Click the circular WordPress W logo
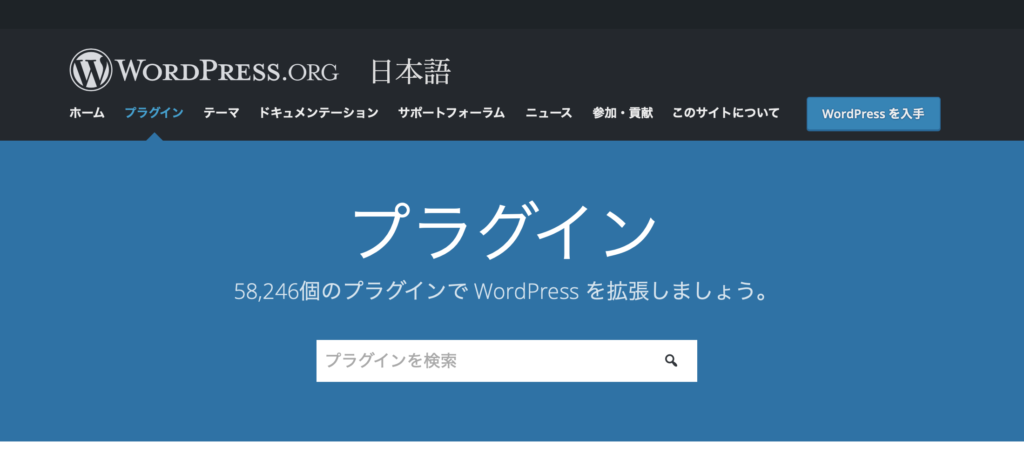1024x475 pixels. pyautogui.click(x=91, y=71)
